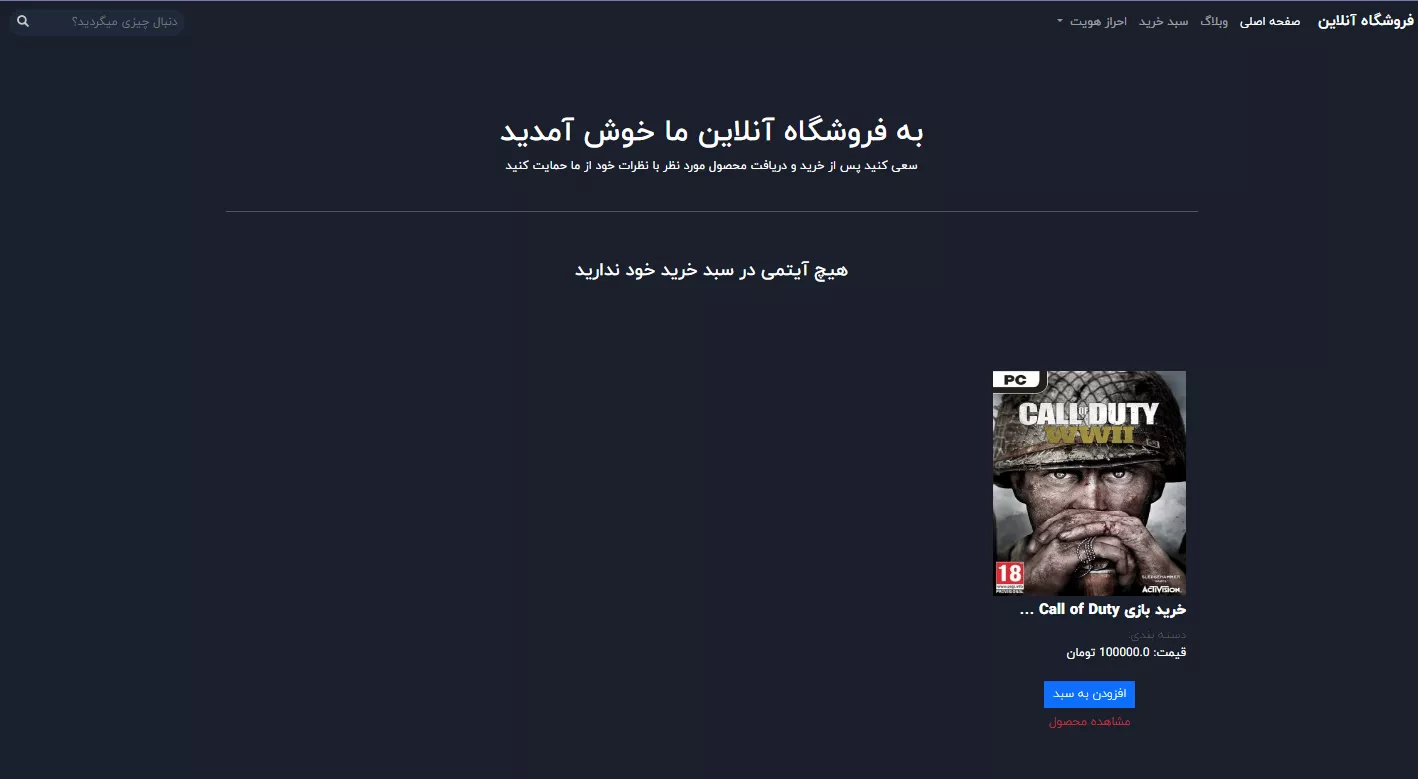The height and width of the screenshot is (779, 1418).
Task: Click the PC badge on the game cover
Action: (1017, 380)
